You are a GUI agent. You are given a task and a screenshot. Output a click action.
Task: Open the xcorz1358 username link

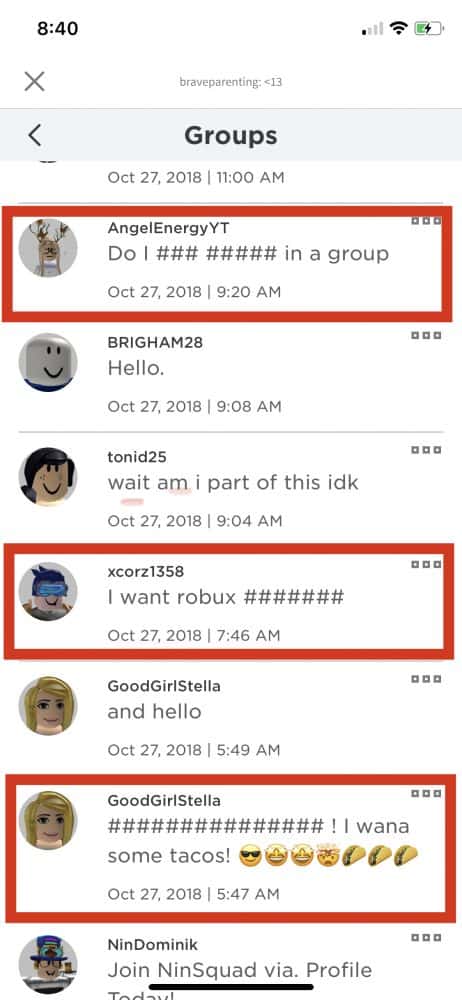(x=145, y=571)
